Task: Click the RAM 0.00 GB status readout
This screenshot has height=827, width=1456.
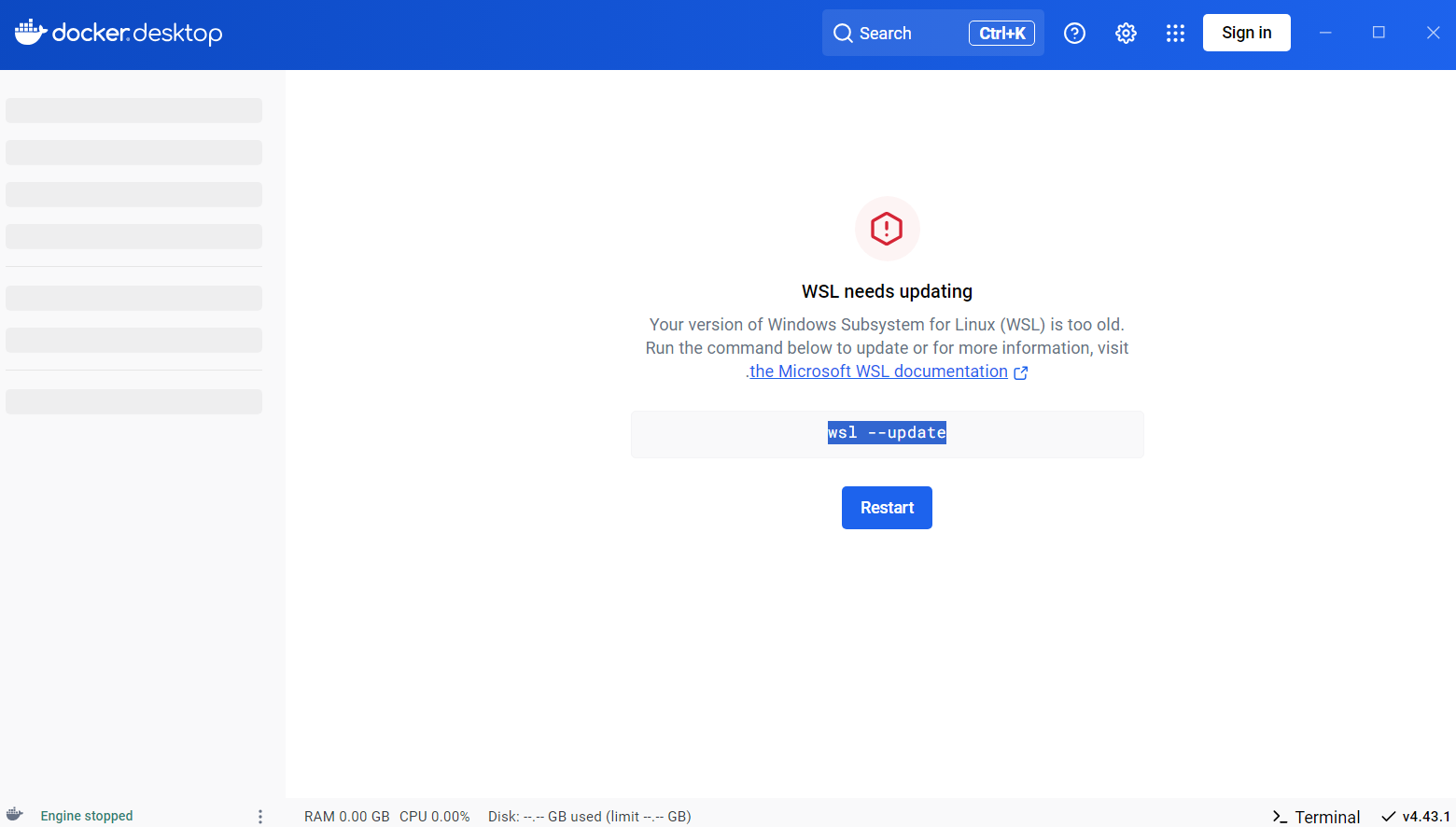Action: coord(346,816)
